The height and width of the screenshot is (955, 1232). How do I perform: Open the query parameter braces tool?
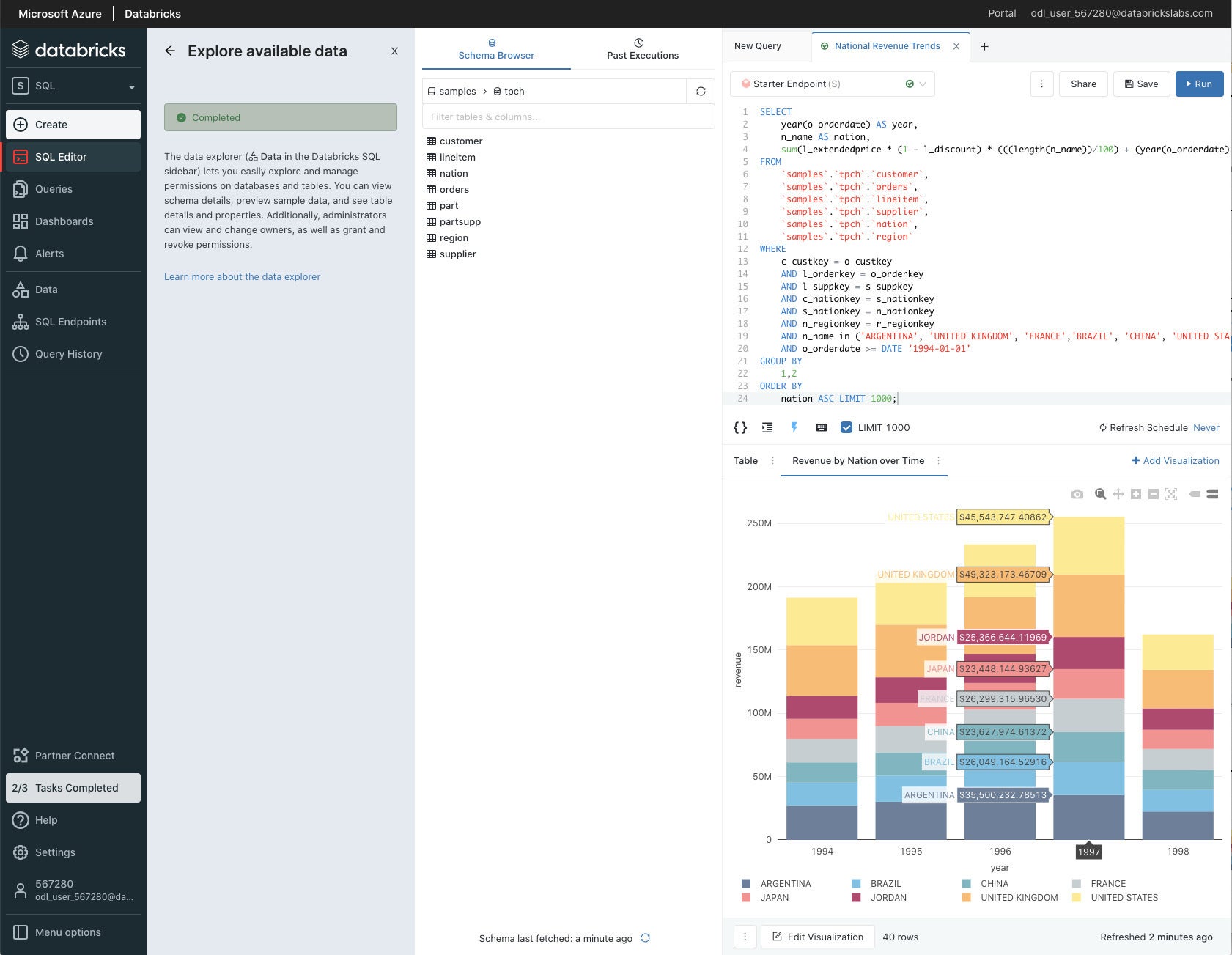point(740,427)
